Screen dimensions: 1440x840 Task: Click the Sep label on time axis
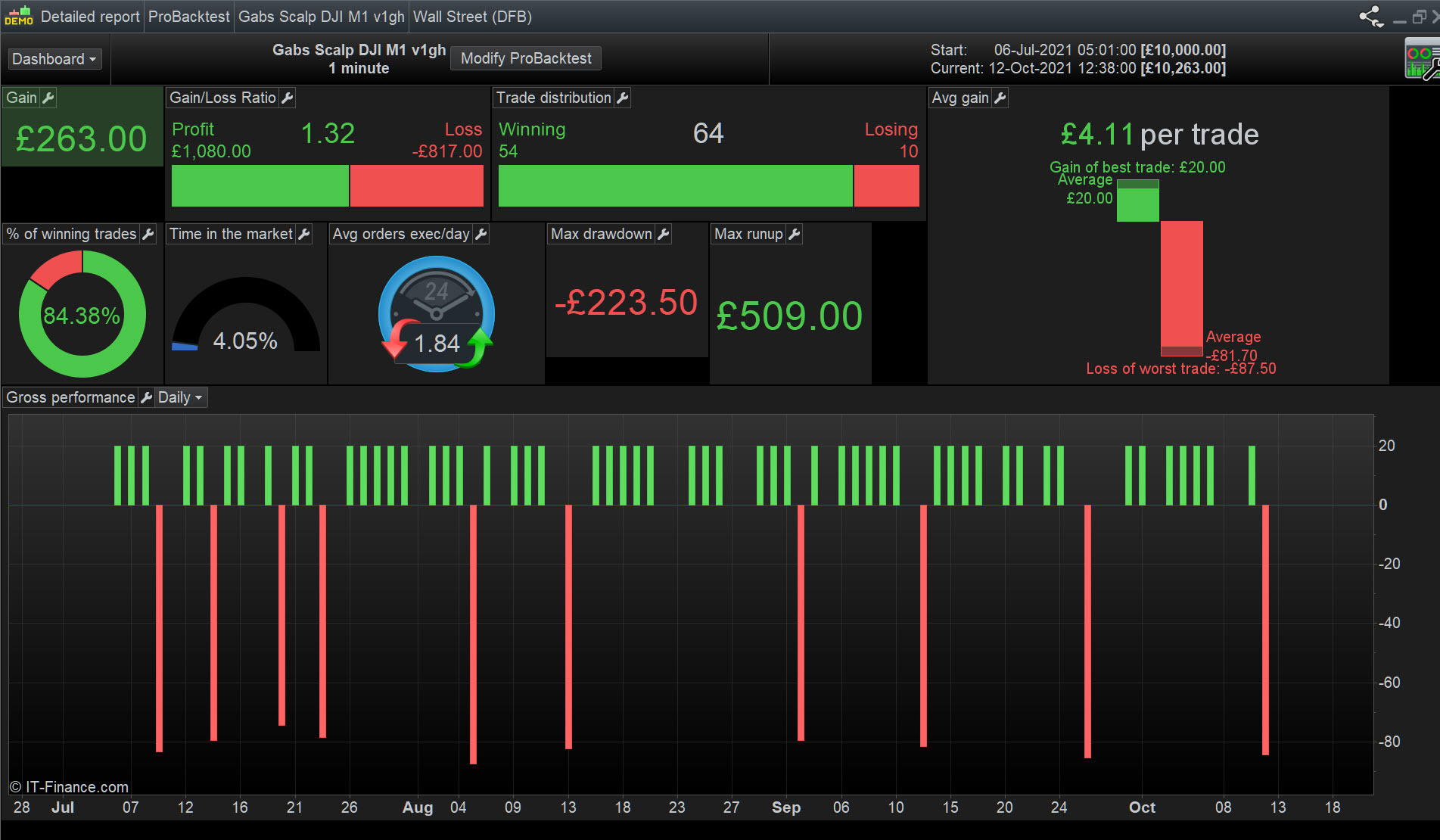pyautogui.click(x=786, y=807)
